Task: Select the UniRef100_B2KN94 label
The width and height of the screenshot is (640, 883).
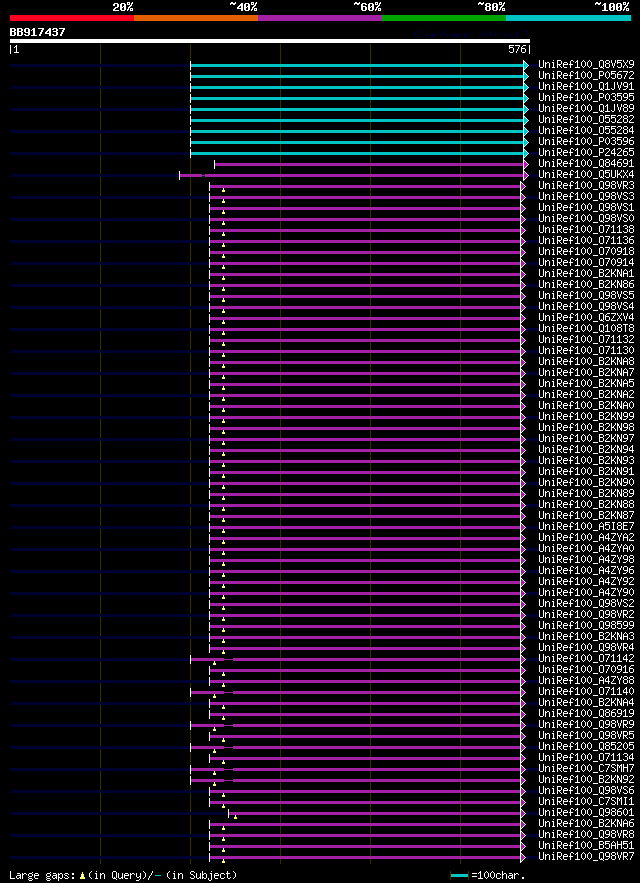Action: pyautogui.click(x=586, y=450)
